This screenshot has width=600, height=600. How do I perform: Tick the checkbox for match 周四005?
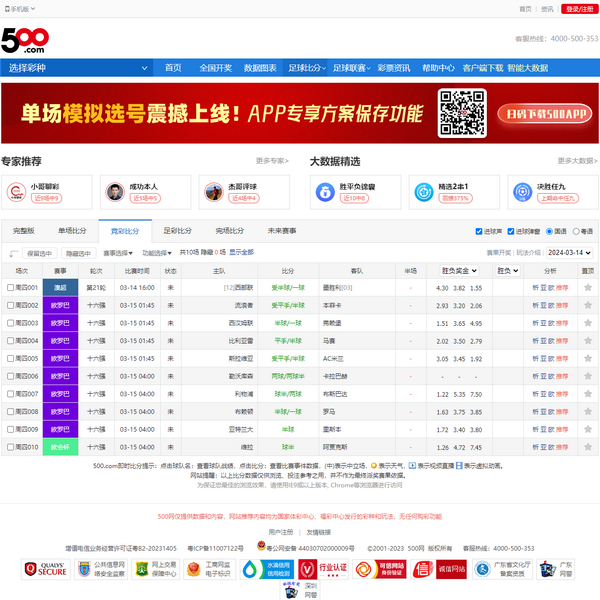click(10, 359)
